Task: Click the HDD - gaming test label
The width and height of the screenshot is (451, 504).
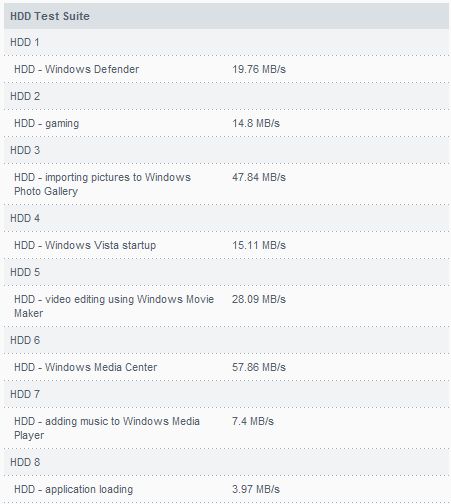Action: click(46, 124)
